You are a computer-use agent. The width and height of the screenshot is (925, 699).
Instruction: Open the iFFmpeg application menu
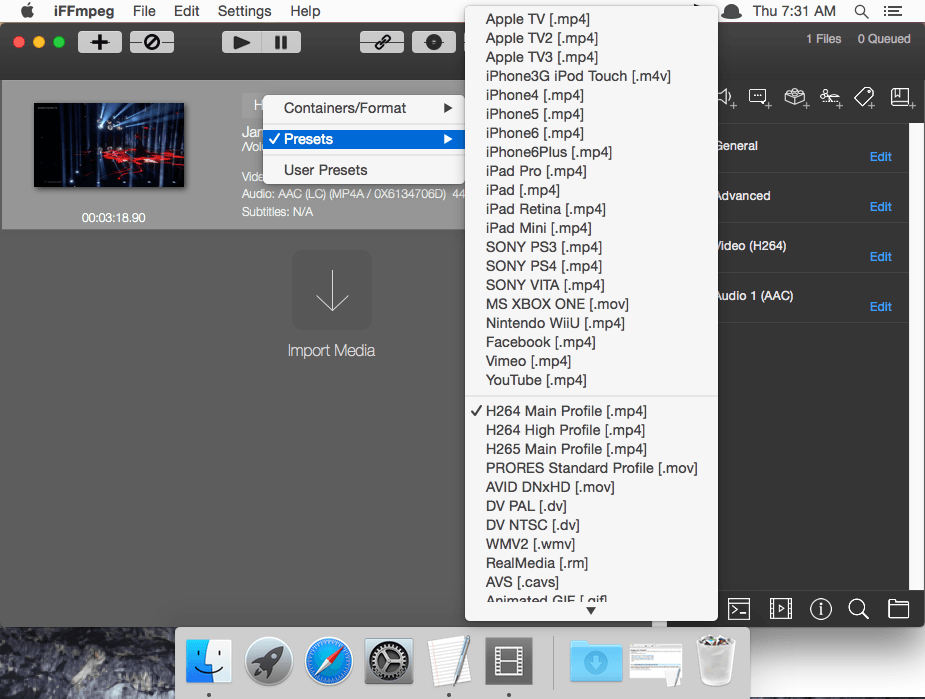(x=84, y=11)
